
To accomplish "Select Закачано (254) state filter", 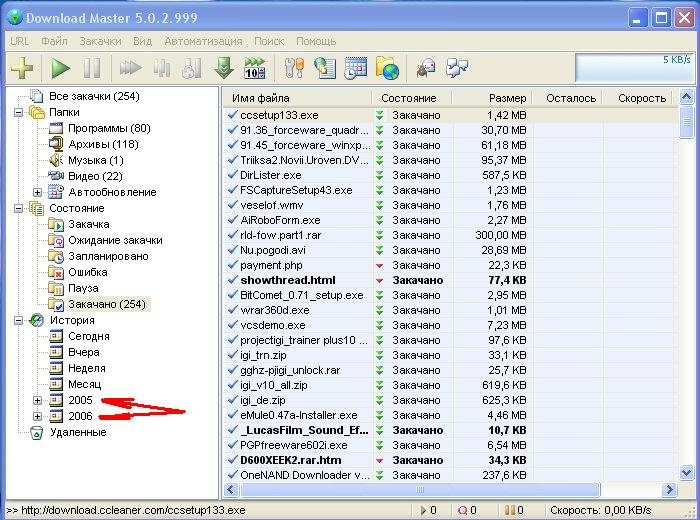I will click(x=107, y=305).
